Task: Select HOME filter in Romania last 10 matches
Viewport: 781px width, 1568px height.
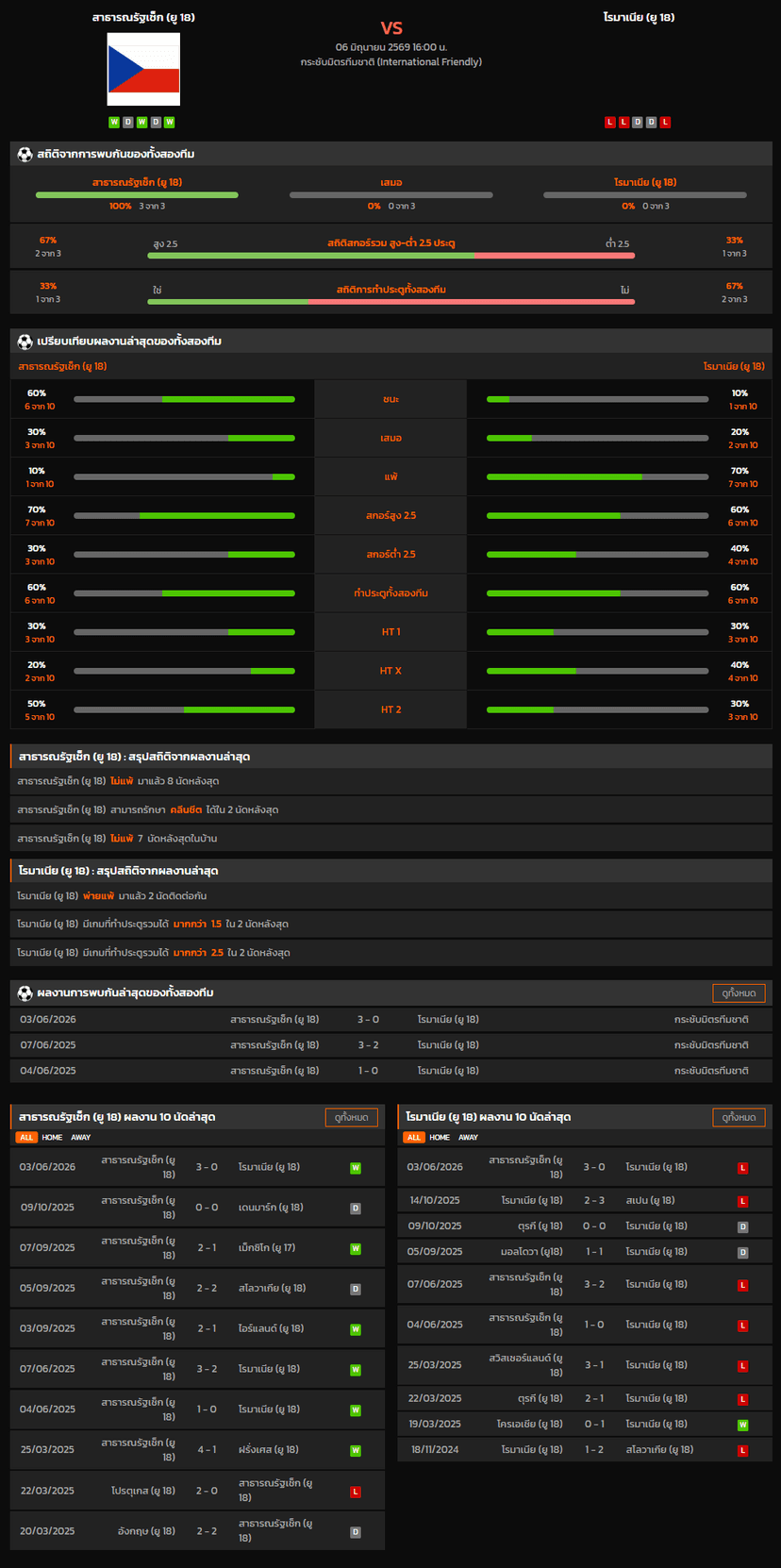Action: coord(440,1137)
